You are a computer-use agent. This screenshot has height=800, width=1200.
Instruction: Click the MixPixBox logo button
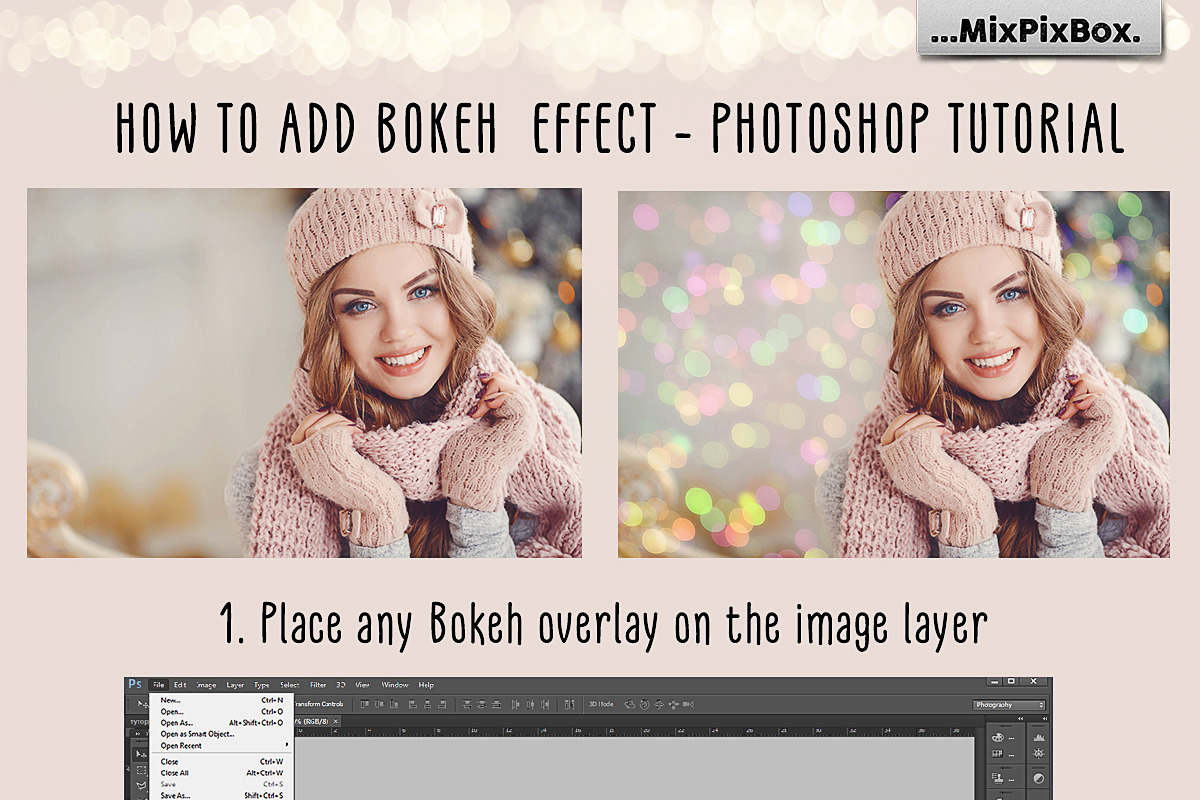(x=1040, y=31)
